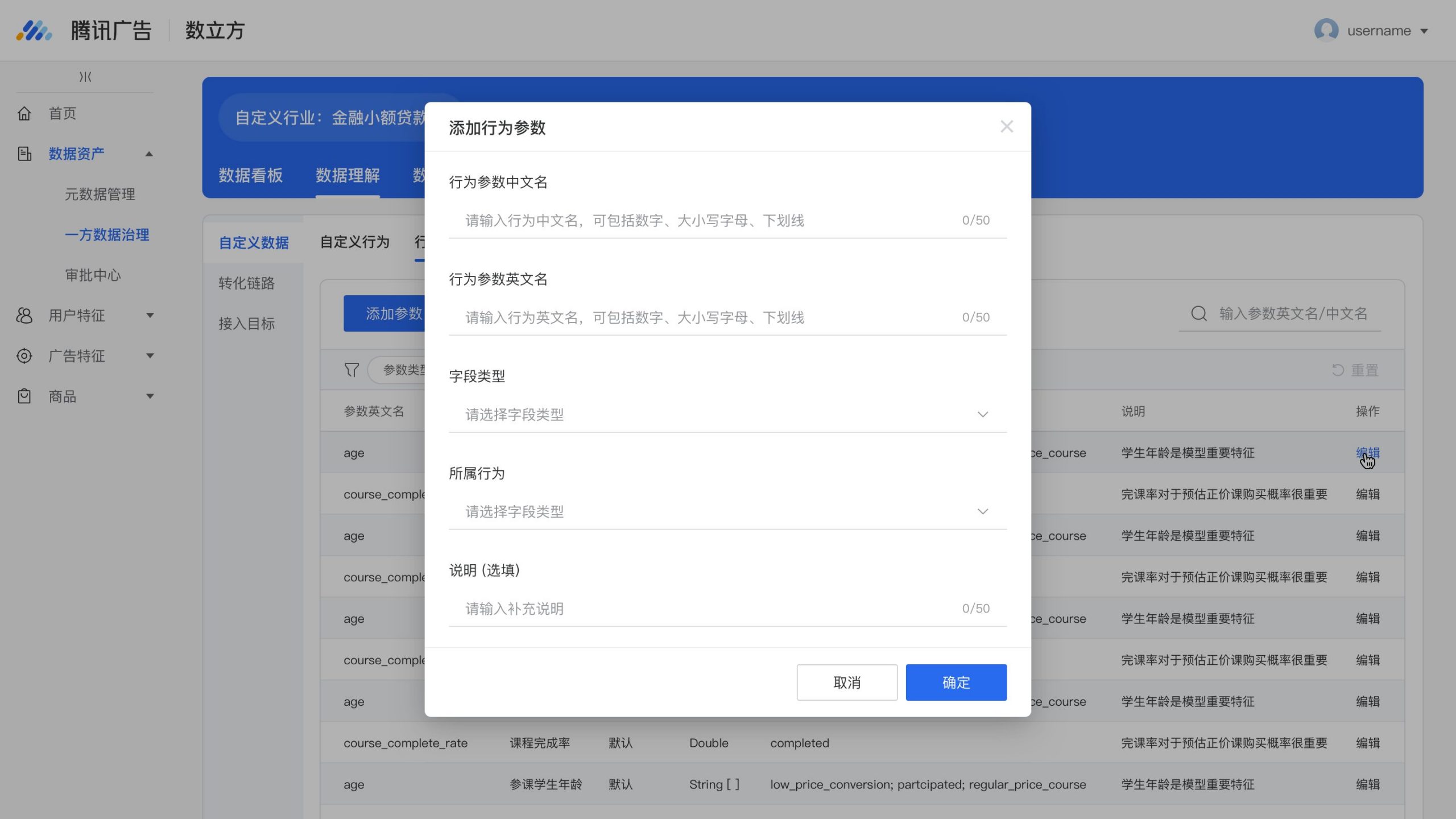
Task: Click the 数据资产 document icon
Action: coord(24,154)
